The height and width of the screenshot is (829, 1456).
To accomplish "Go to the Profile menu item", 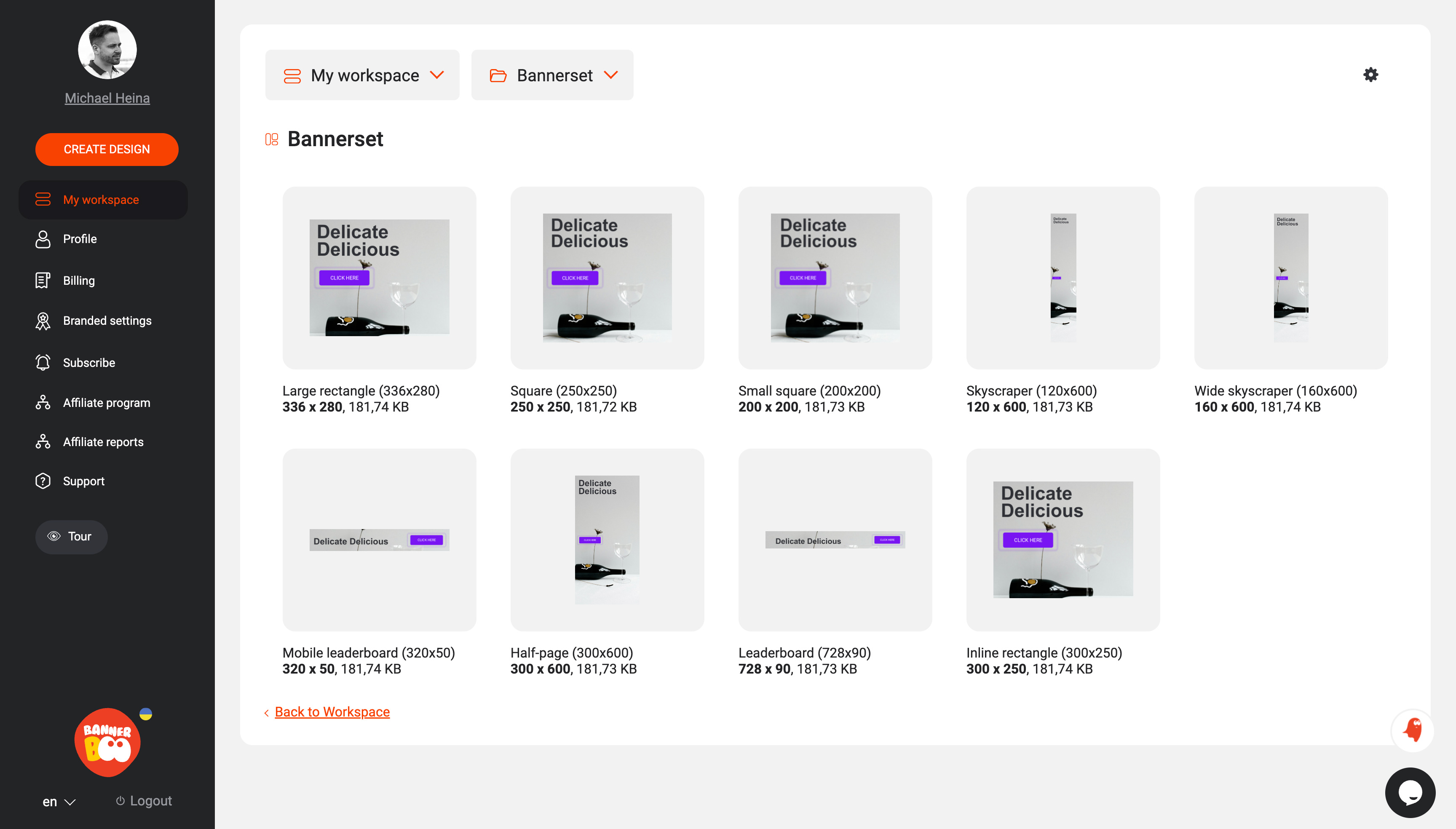I will point(80,239).
